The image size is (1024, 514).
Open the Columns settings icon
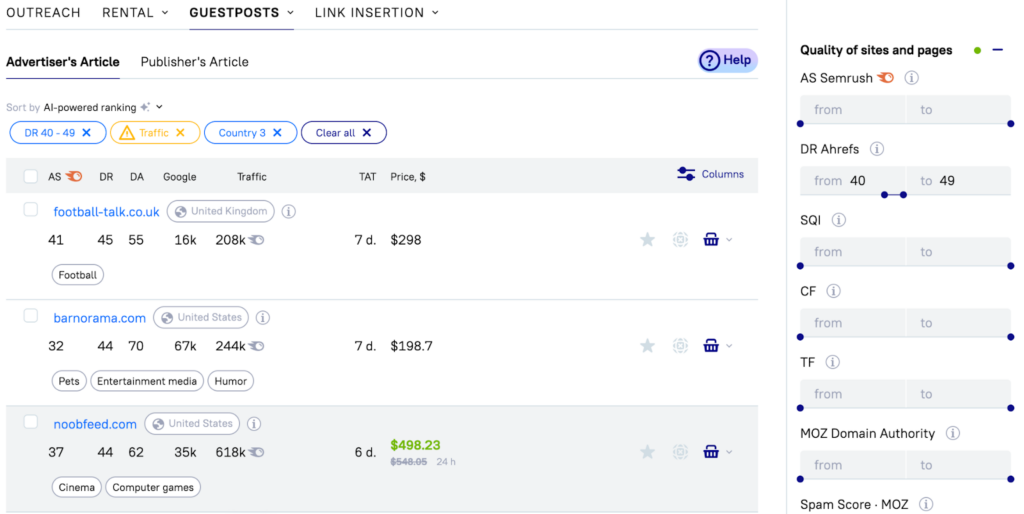pos(686,174)
